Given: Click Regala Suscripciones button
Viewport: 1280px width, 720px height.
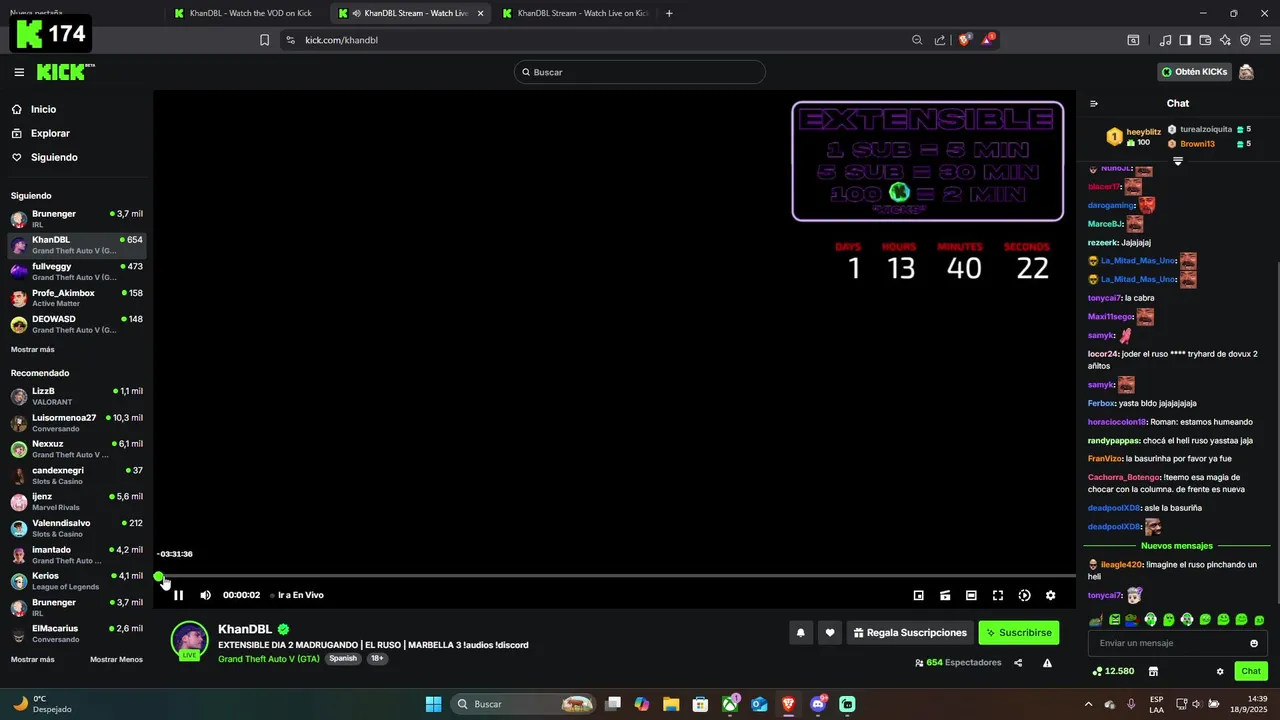Looking at the screenshot, I should (x=910, y=632).
